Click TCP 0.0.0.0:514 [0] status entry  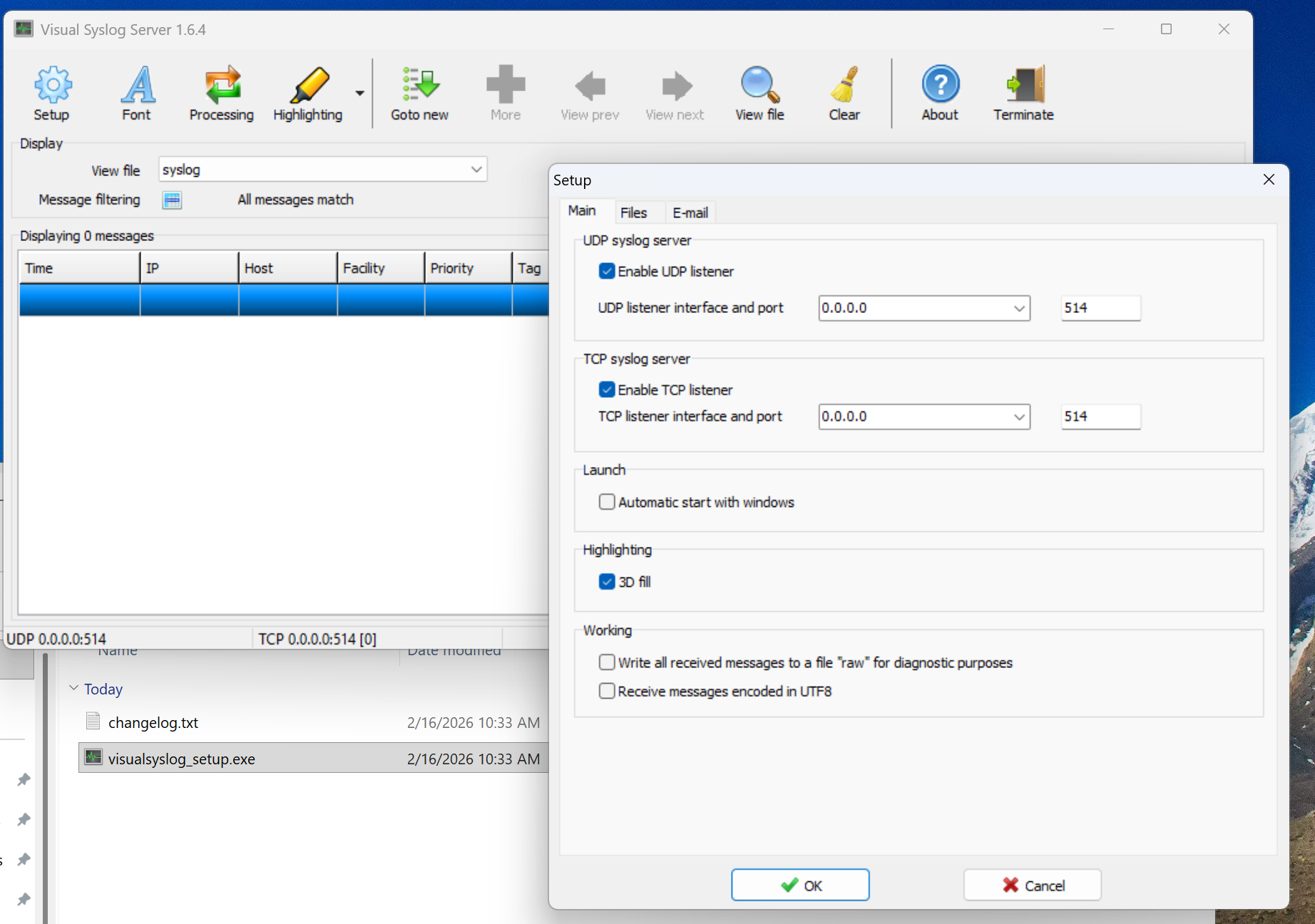pos(317,639)
